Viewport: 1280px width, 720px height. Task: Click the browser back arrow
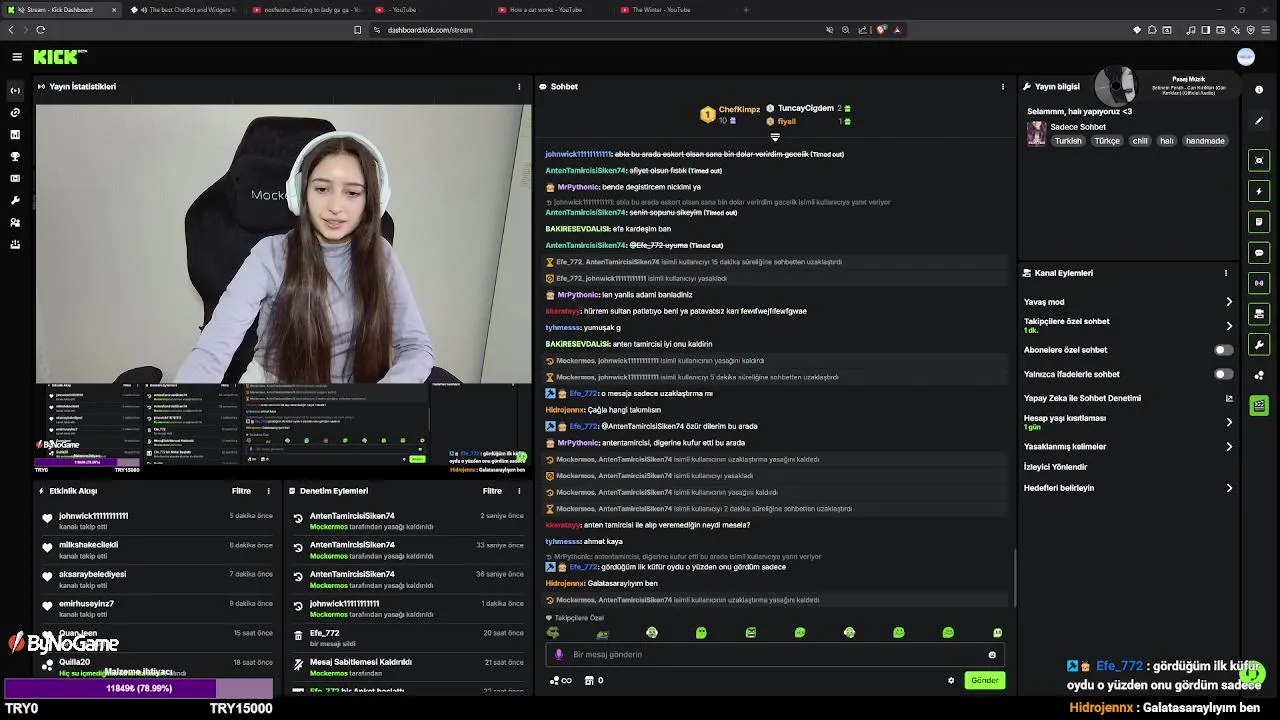pyautogui.click(x=11, y=30)
